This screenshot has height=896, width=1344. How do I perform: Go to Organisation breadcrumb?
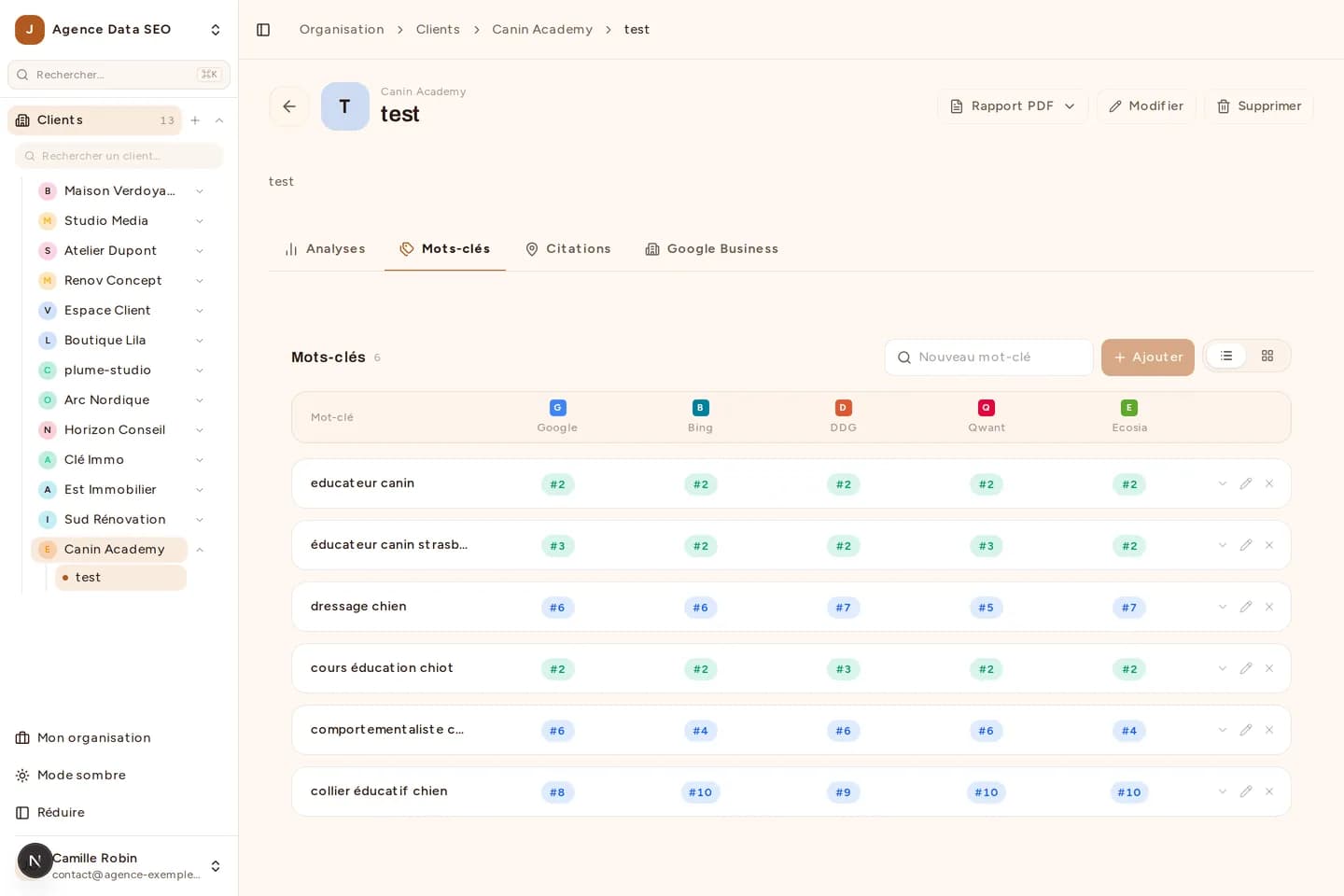(342, 30)
